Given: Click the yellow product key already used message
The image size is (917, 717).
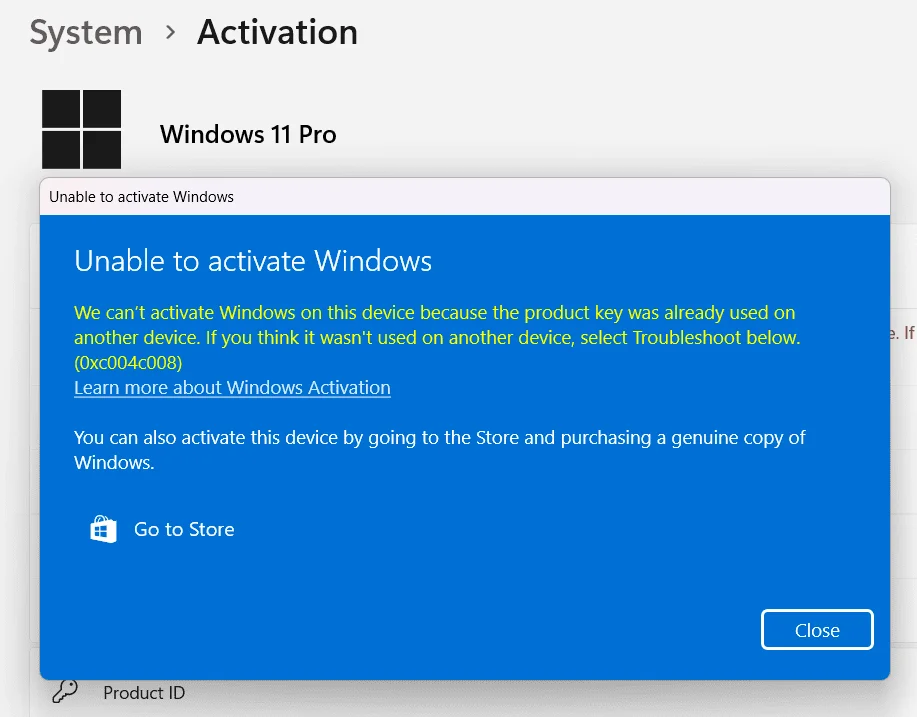Looking at the screenshot, I should click(x=437, y=337).
